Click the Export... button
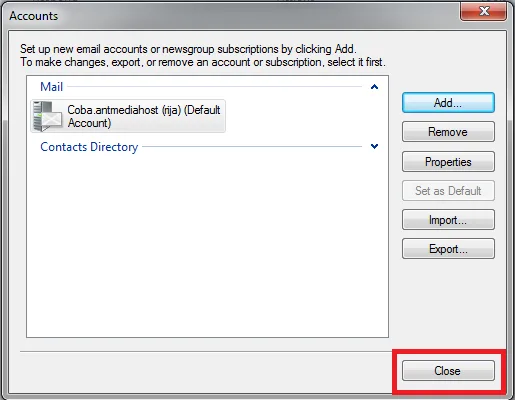 (x=448, y=249)
